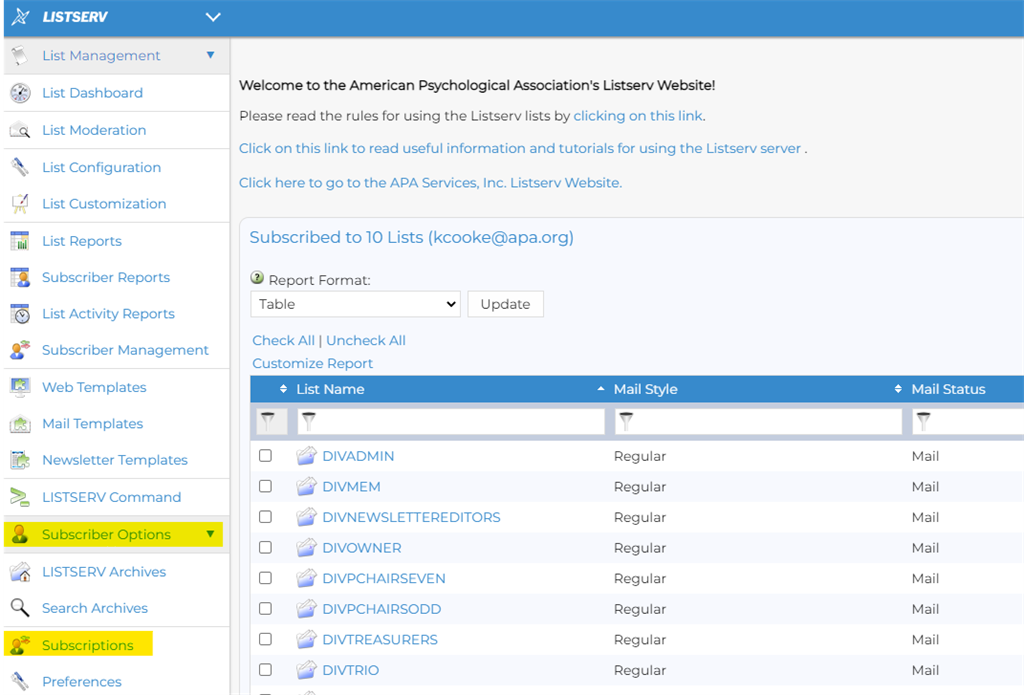The width and height of the screenshot is (1024, 695).
Task: Check the DIVPCHAIRSEVEN row checkbox
Action: point(265,578)
